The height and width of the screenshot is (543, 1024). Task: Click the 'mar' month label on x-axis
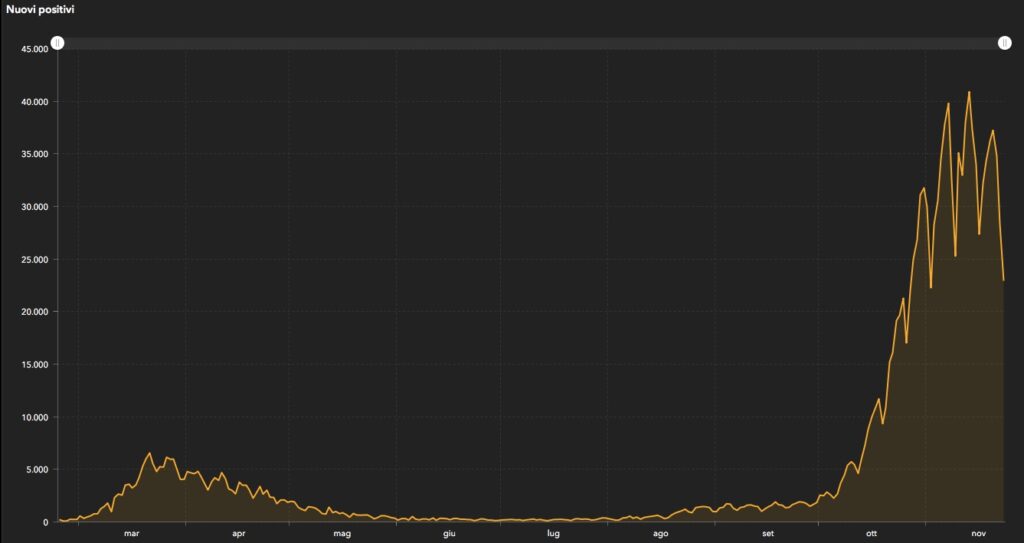[x=131, y=534]
